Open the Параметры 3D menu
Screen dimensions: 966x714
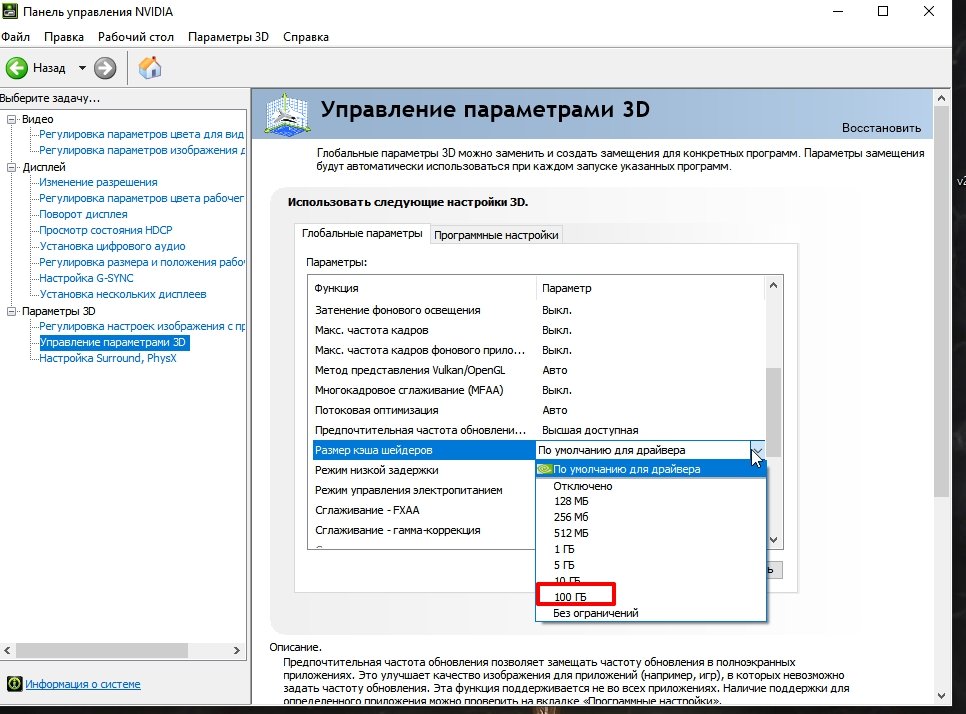228,37
